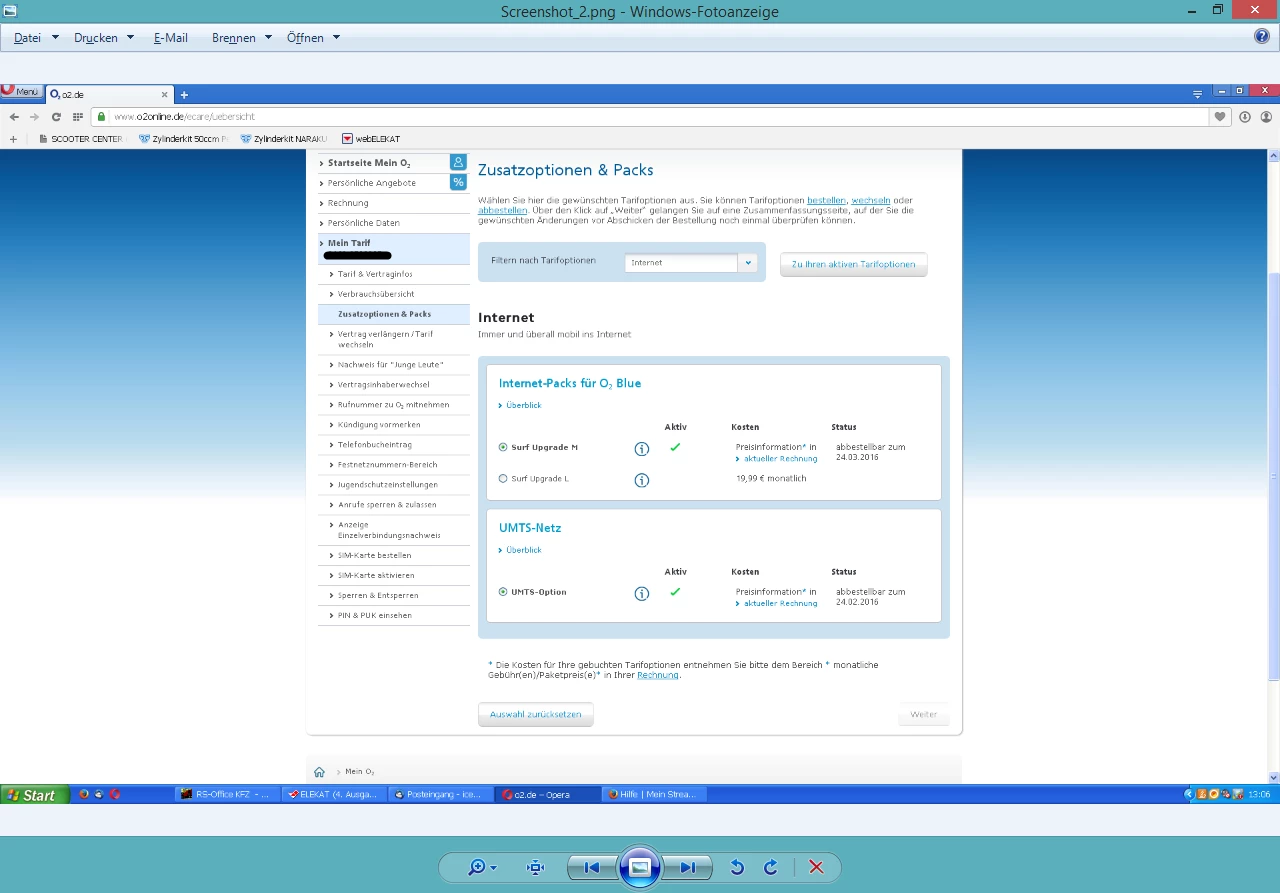
Task: Click the Auswahl zurücksetzen button
Action: [x=536, y=714]
